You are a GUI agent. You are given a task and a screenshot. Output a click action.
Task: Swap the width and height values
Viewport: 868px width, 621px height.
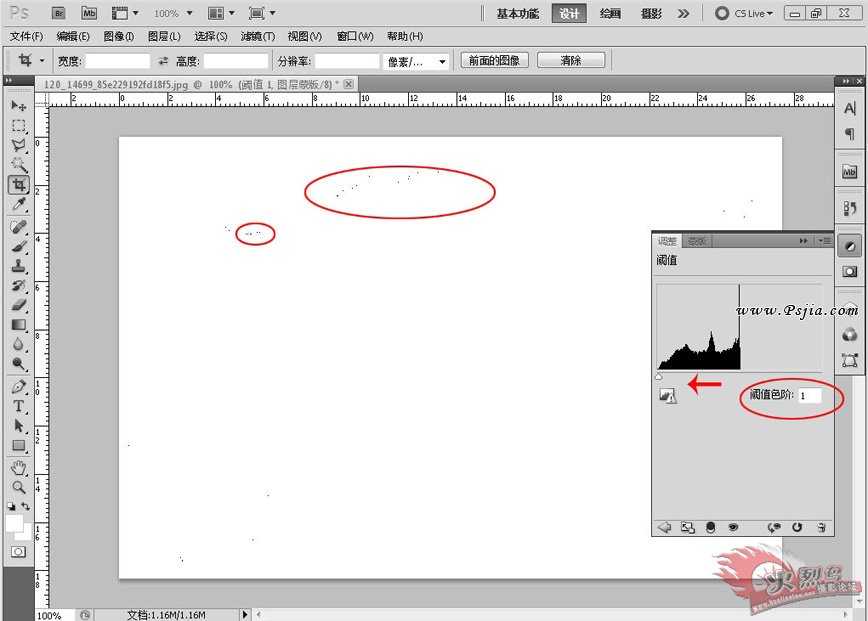(x=163, y=61)
